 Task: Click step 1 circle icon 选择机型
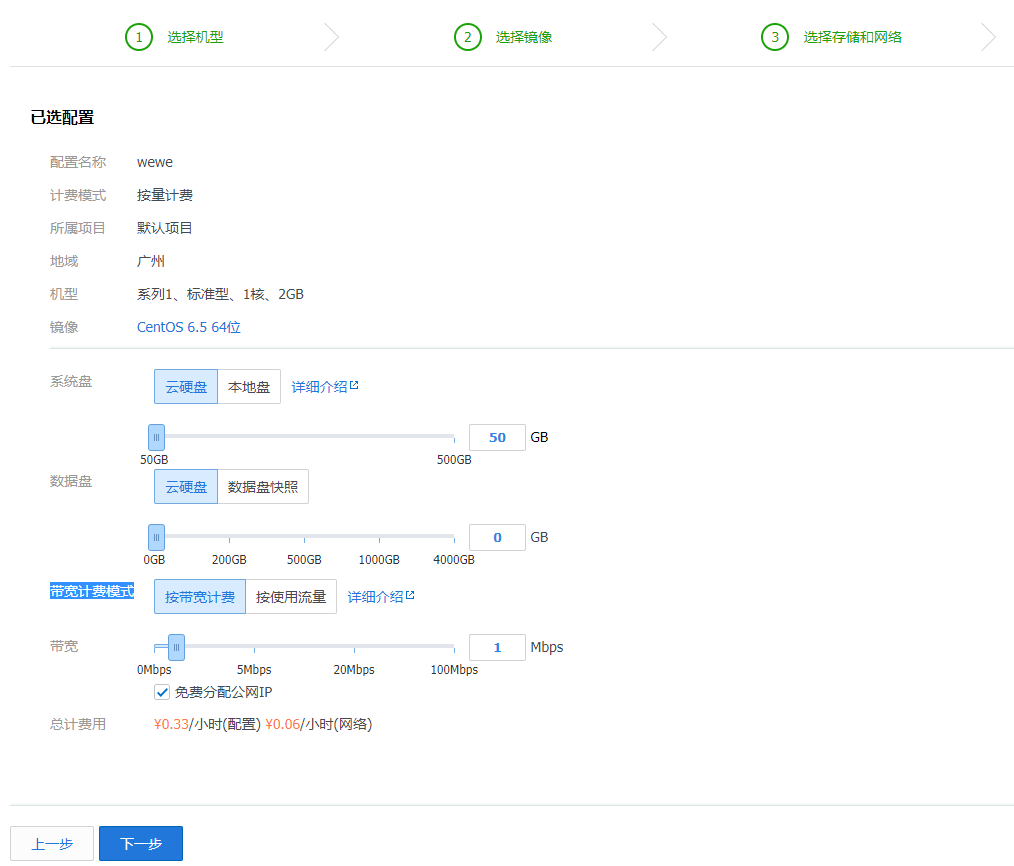(139, 37)
